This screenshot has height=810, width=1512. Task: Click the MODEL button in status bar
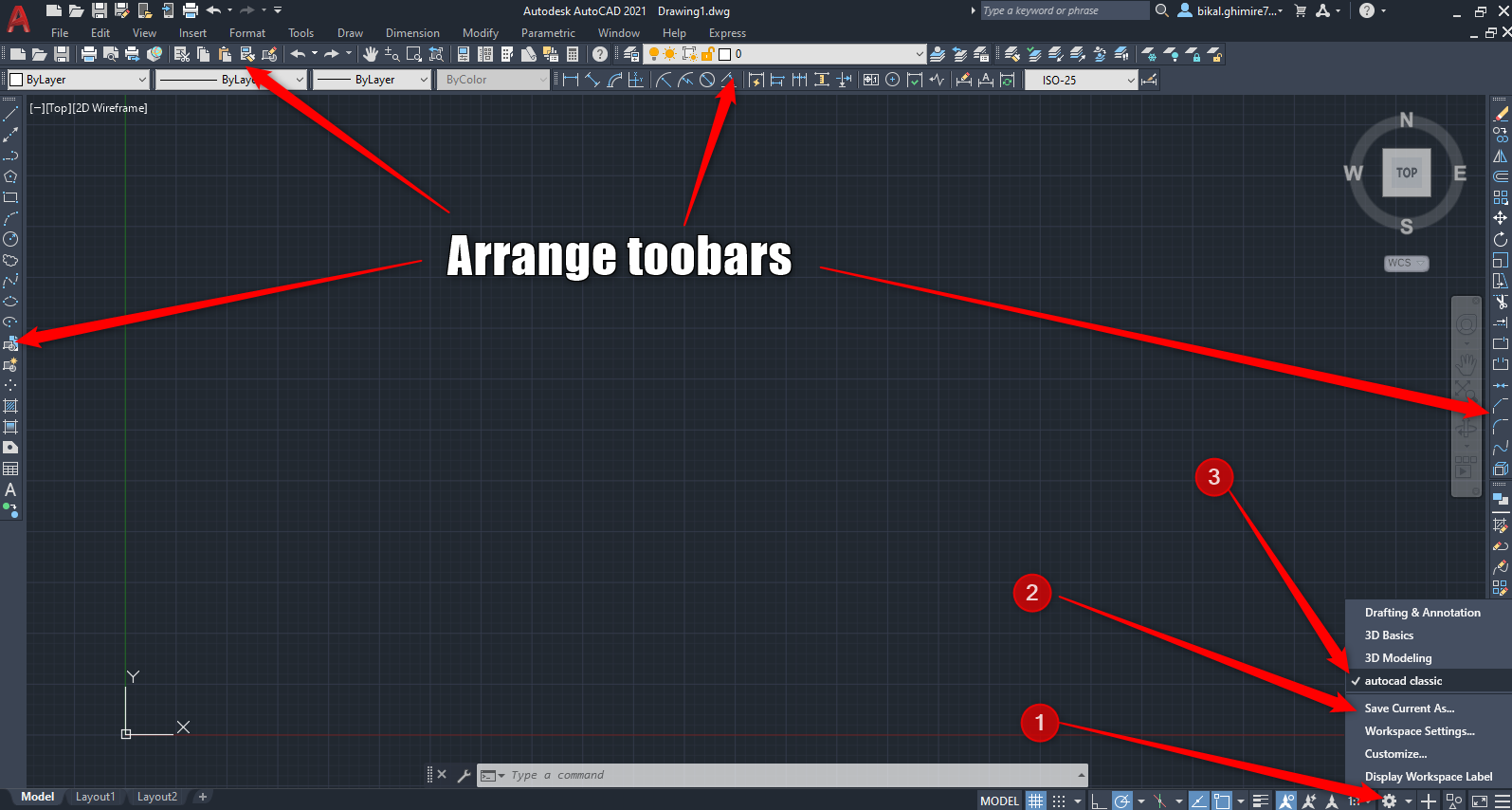(999, 801)
